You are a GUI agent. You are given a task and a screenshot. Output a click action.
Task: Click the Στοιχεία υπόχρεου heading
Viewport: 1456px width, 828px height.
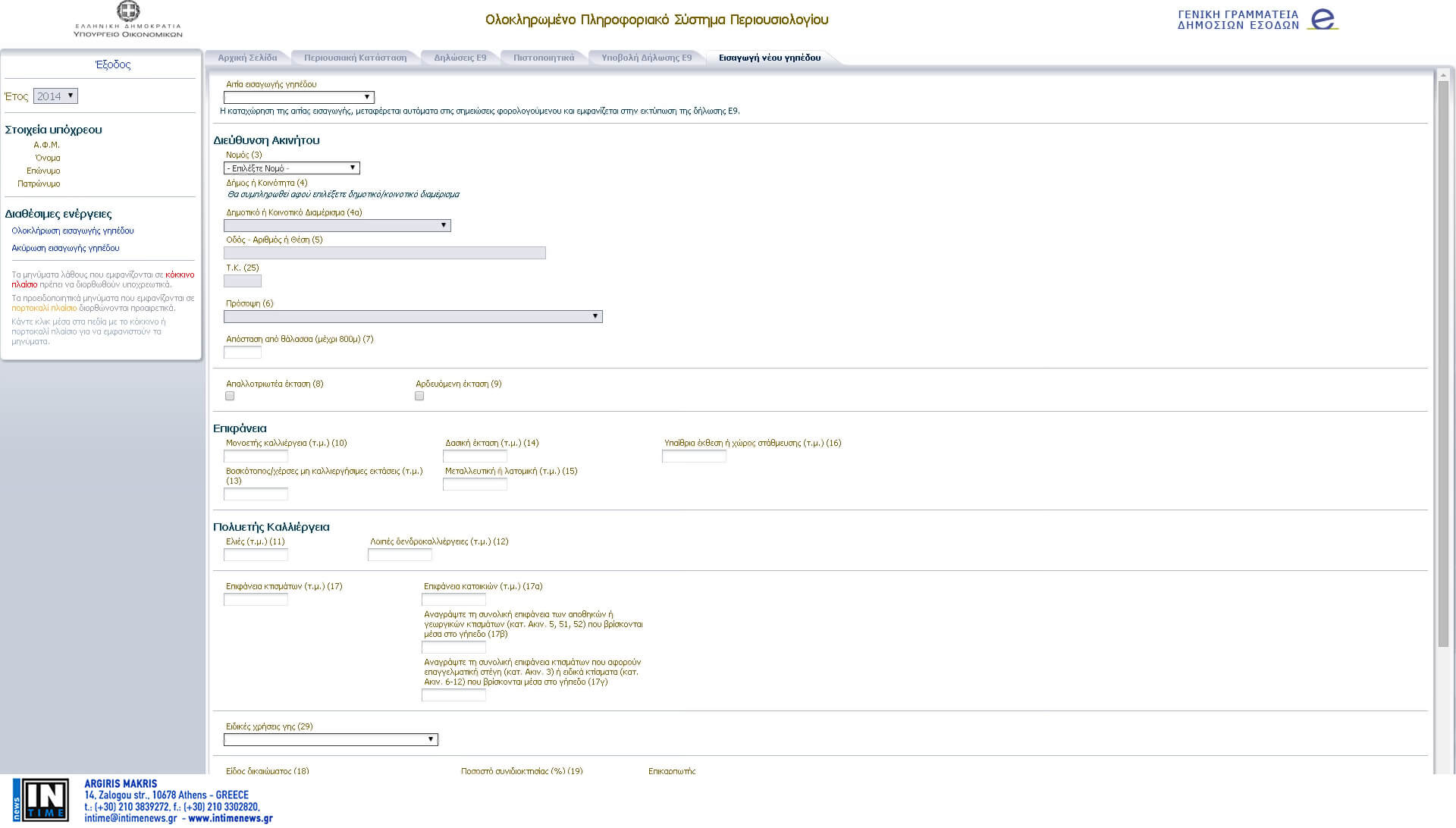pos(53,130)
